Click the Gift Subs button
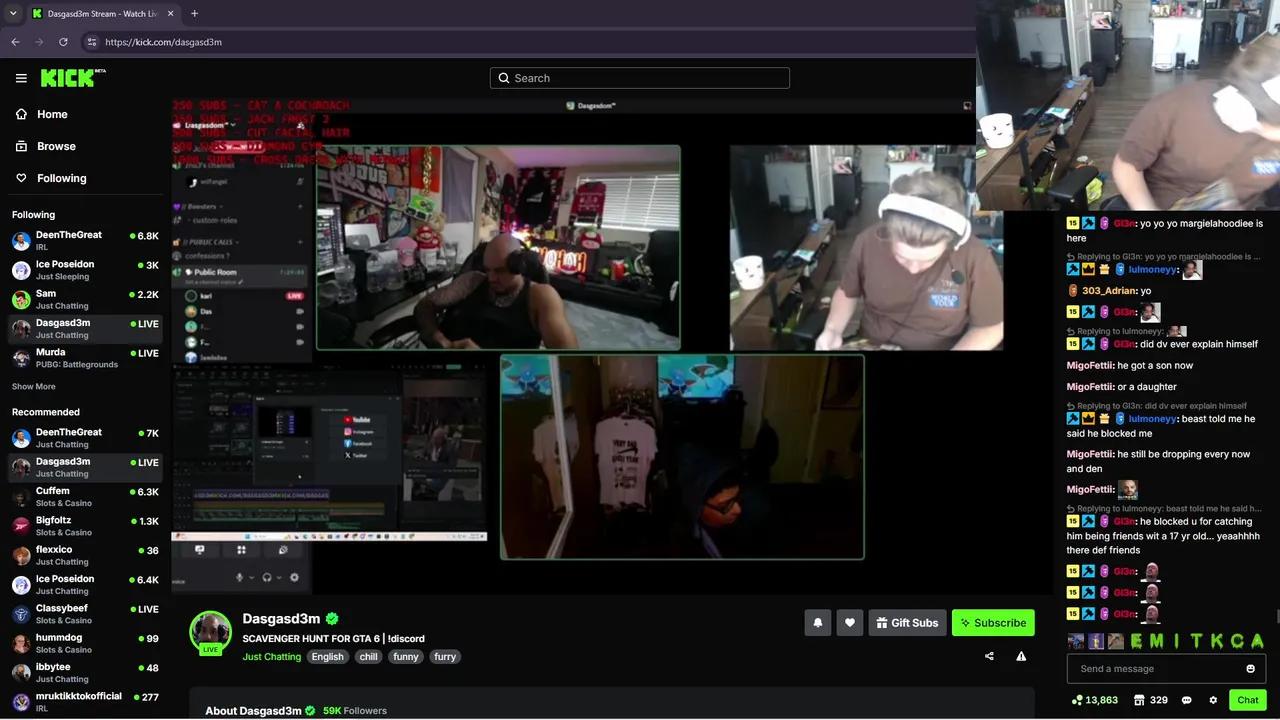 tap(907, 623)
